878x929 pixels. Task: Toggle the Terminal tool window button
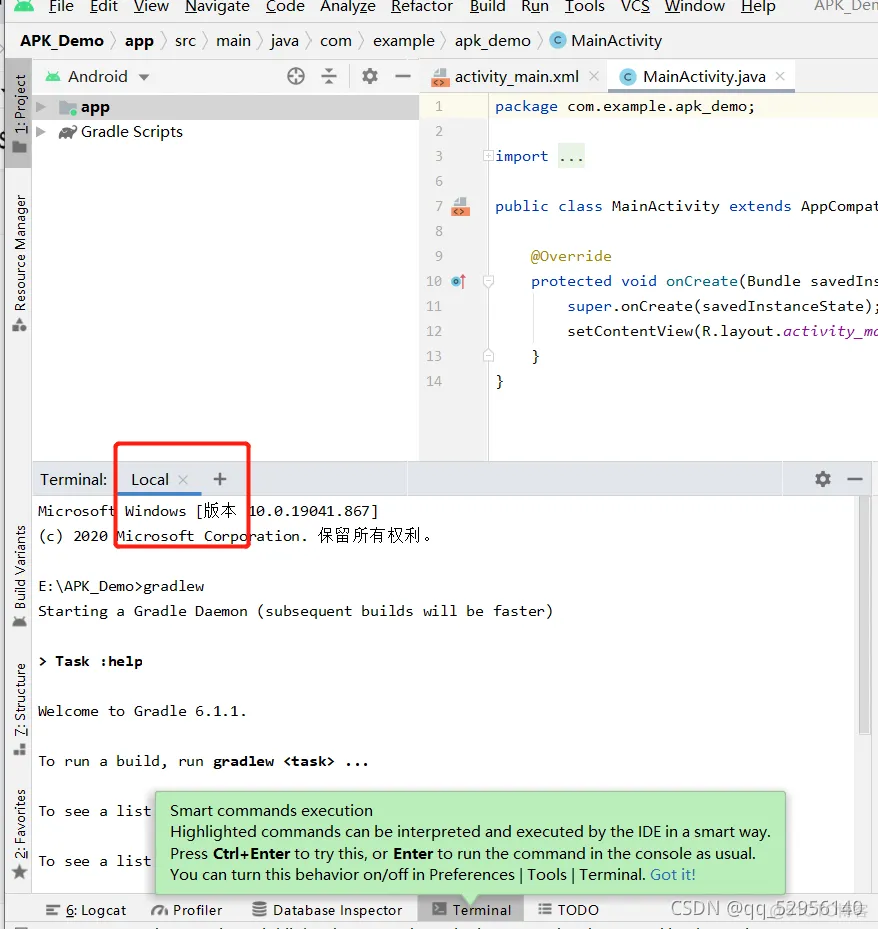pos(471,910)
